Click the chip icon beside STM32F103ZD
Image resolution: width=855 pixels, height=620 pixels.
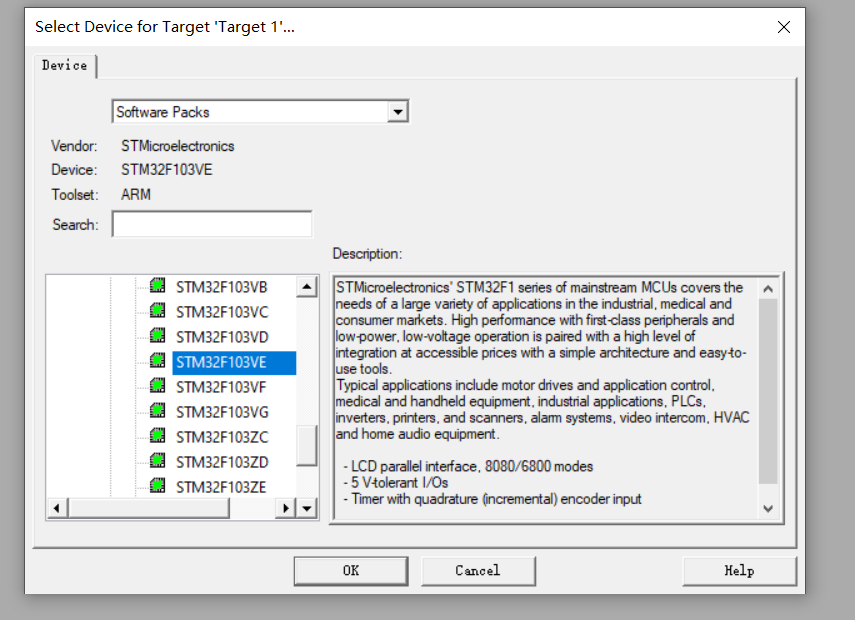(x=158, y=460)
